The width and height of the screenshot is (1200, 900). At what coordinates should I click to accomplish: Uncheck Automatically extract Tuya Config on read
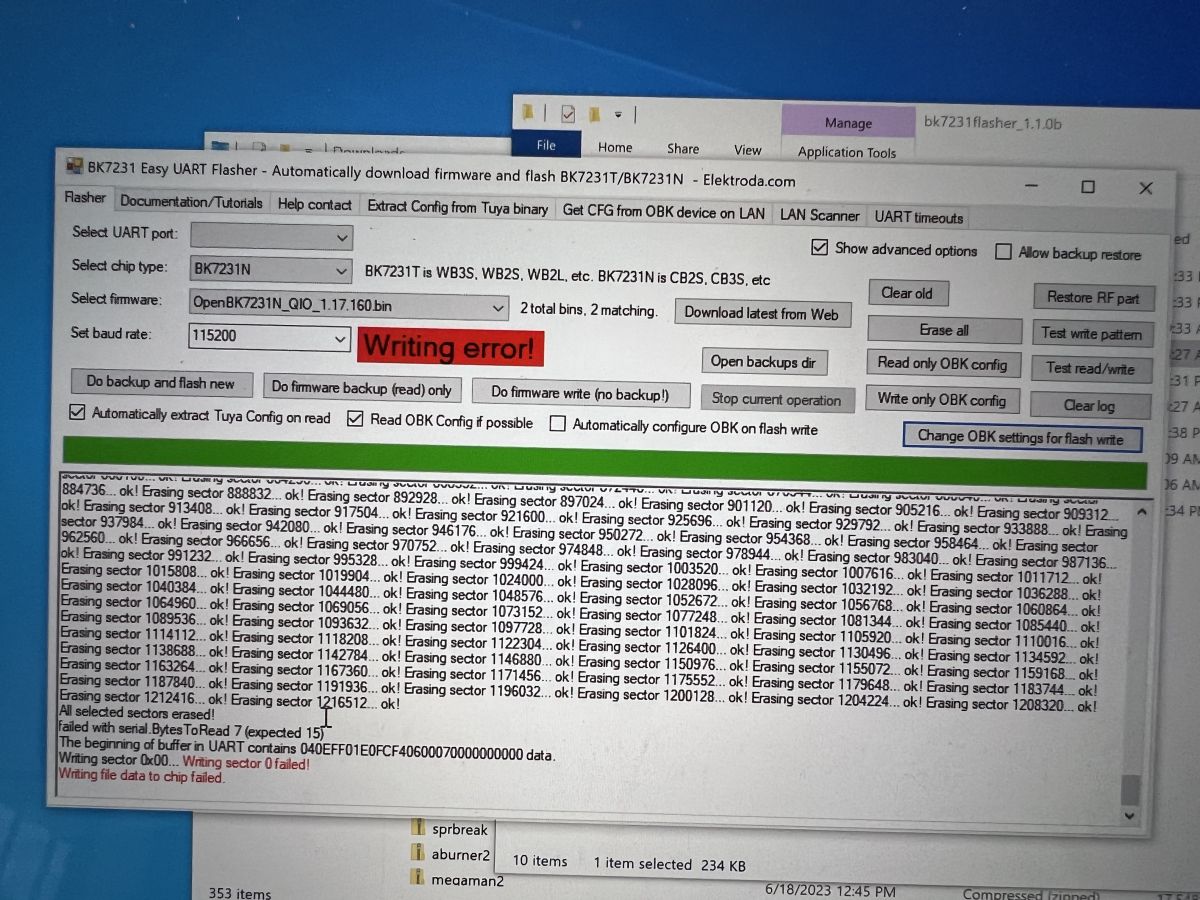pos(77,413)
